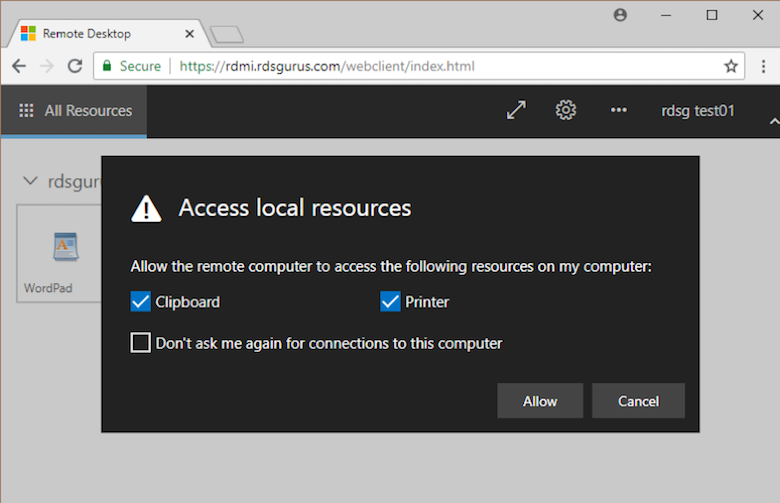Collapse the rdsgurus resource group chevron

pyautogui.click(x=29, y=181)
